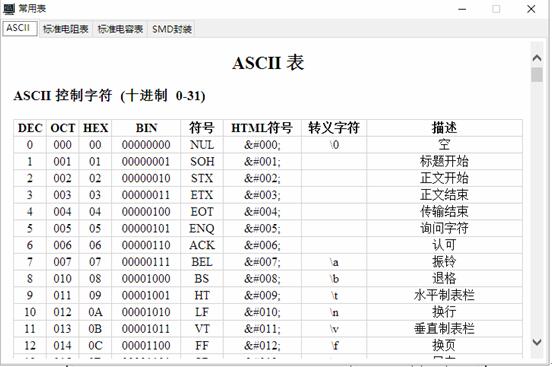The image size is (552, 367).
Task: Open the 标准电阻表 tab
Action: click(x=65, y=29)
